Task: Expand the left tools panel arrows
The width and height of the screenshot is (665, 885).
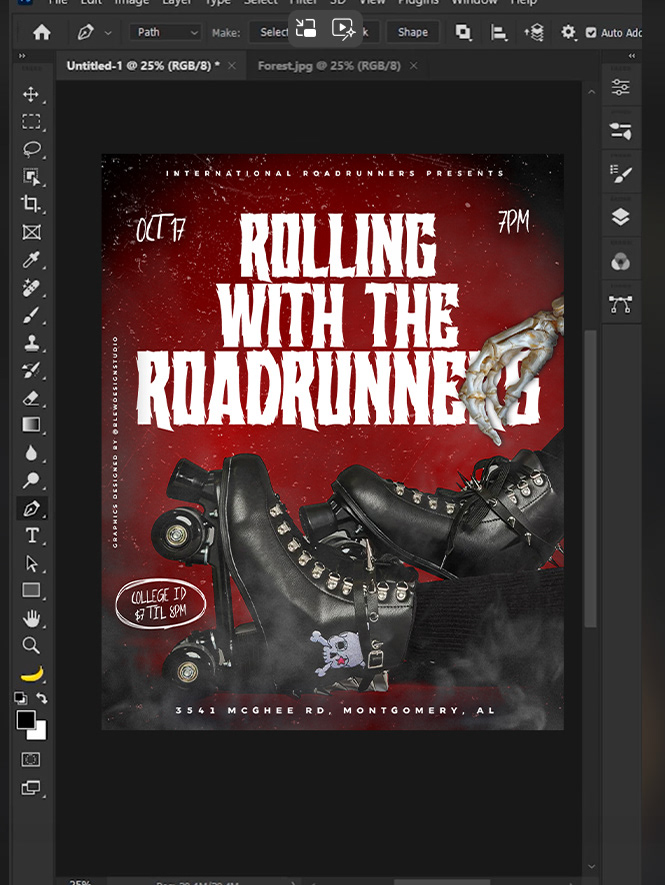Action: point(23,56)
